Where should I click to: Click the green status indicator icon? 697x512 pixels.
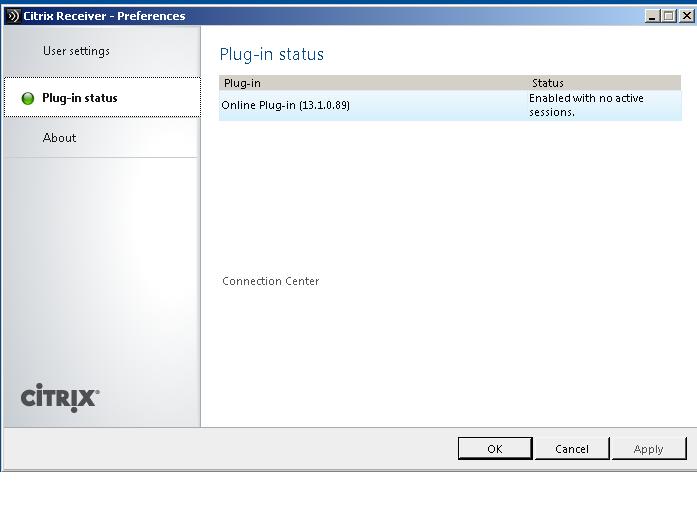click(x=28, y=98)
